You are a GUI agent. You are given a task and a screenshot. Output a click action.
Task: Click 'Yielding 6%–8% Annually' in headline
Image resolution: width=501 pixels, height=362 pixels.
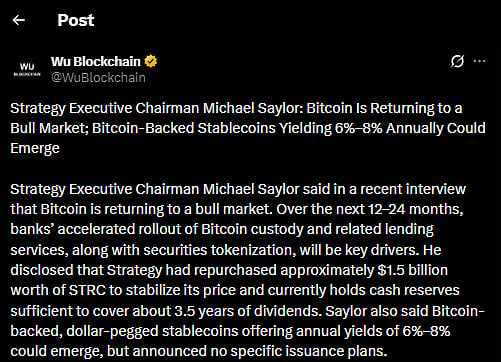362,128
